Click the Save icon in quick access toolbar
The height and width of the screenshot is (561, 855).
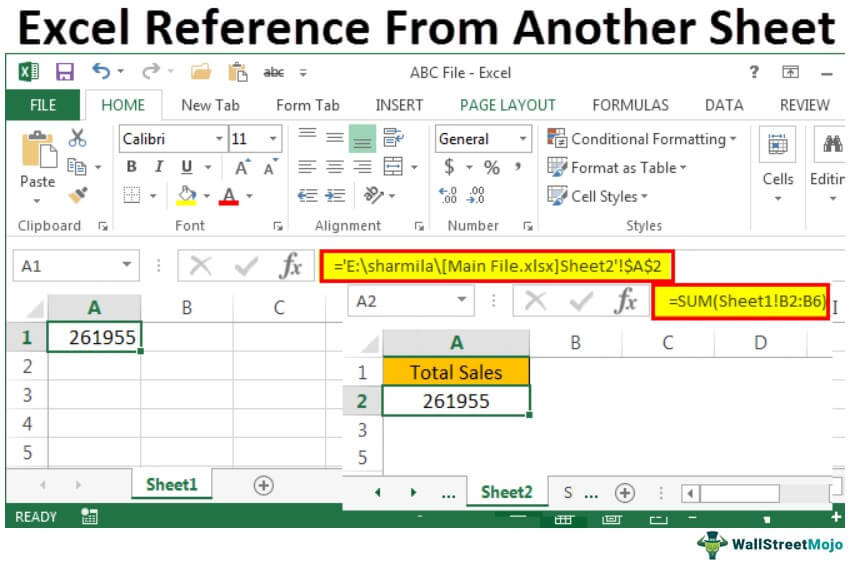(x=65, y=72)
